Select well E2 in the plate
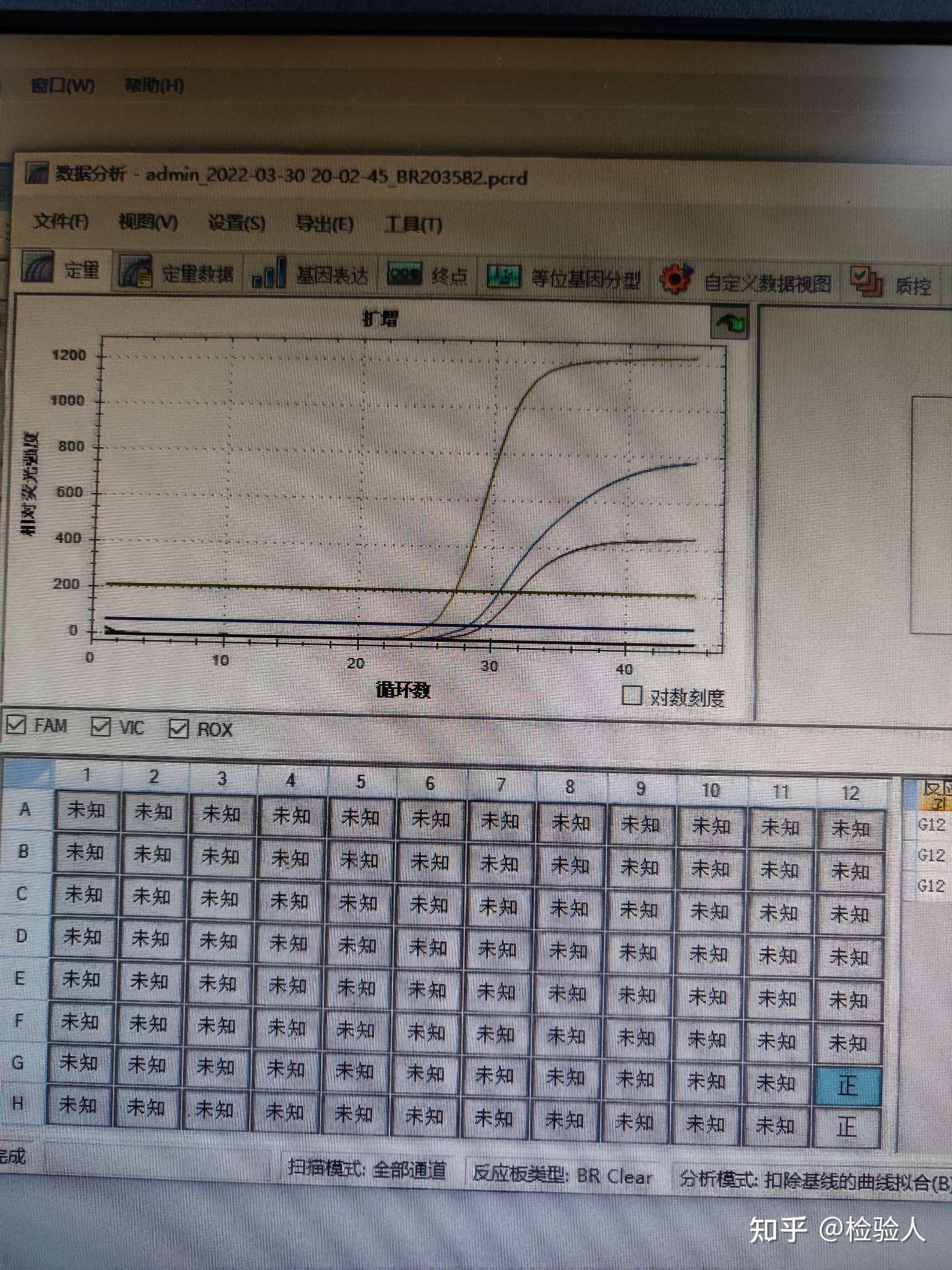The image size is (952, 1270). point(149,981)
